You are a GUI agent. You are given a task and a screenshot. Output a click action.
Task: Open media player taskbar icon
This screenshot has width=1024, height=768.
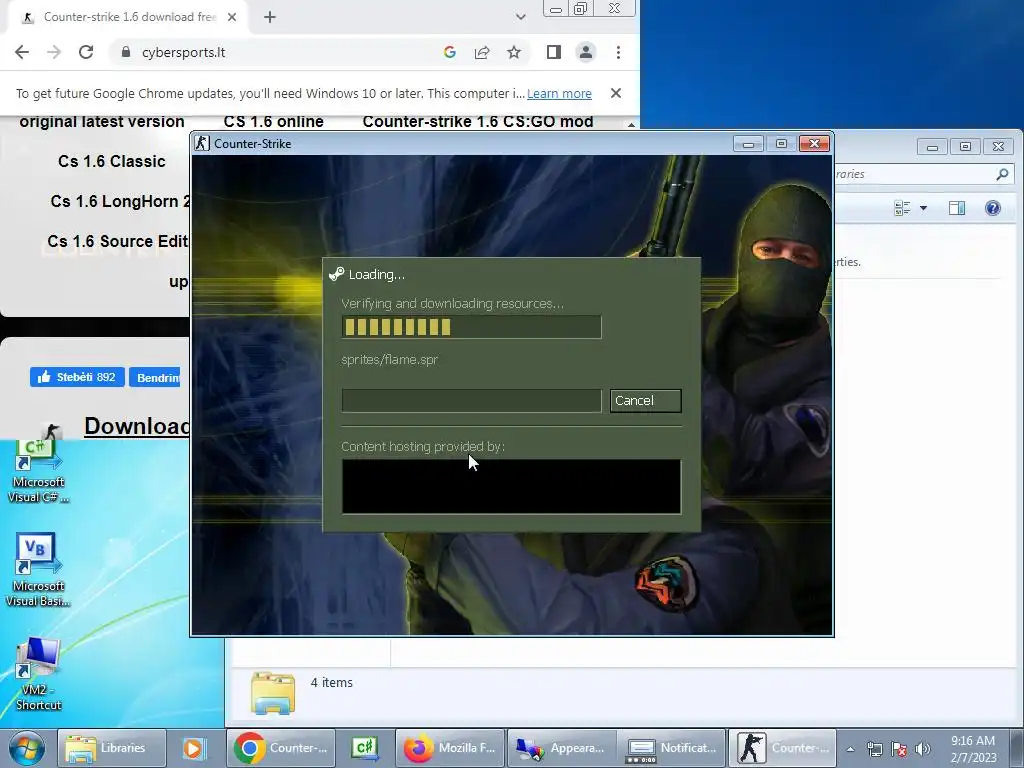193,748
